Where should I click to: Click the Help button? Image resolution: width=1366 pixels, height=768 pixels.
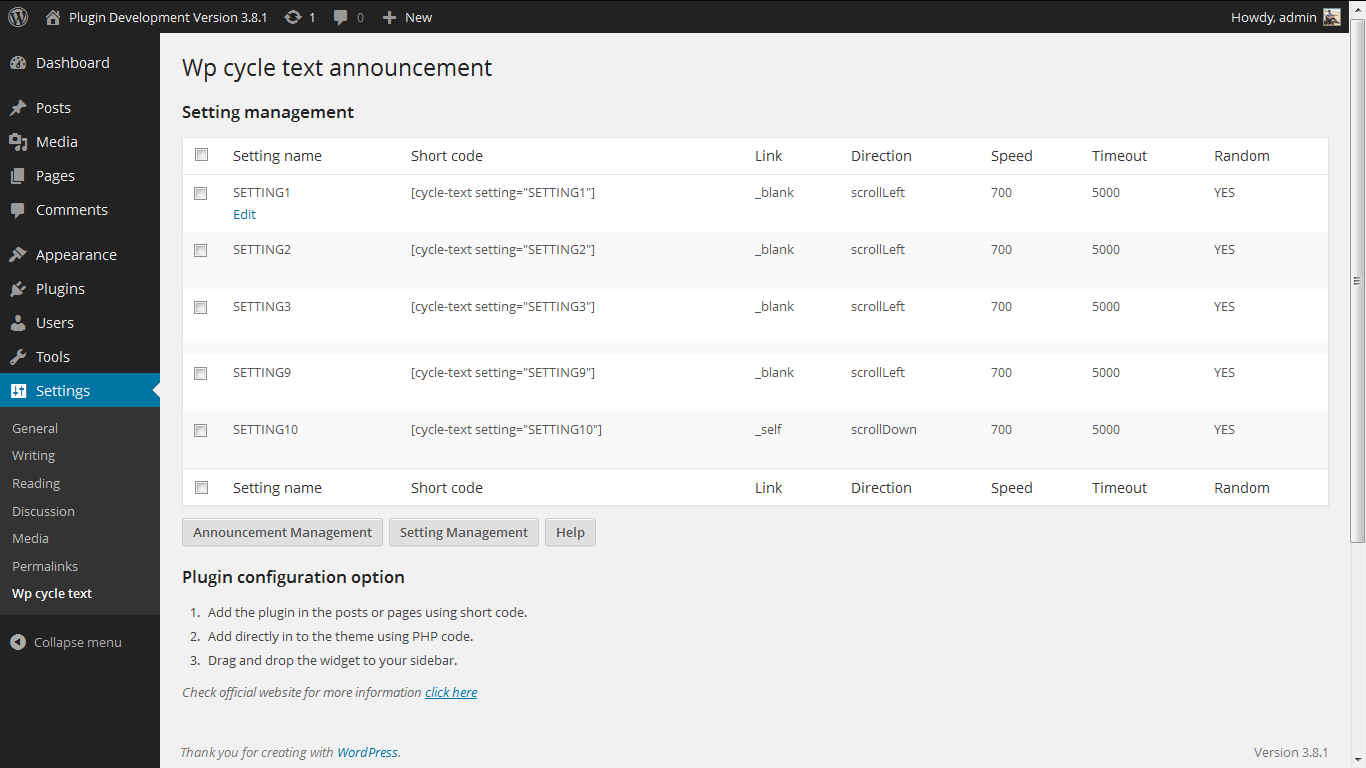point(570,532)
